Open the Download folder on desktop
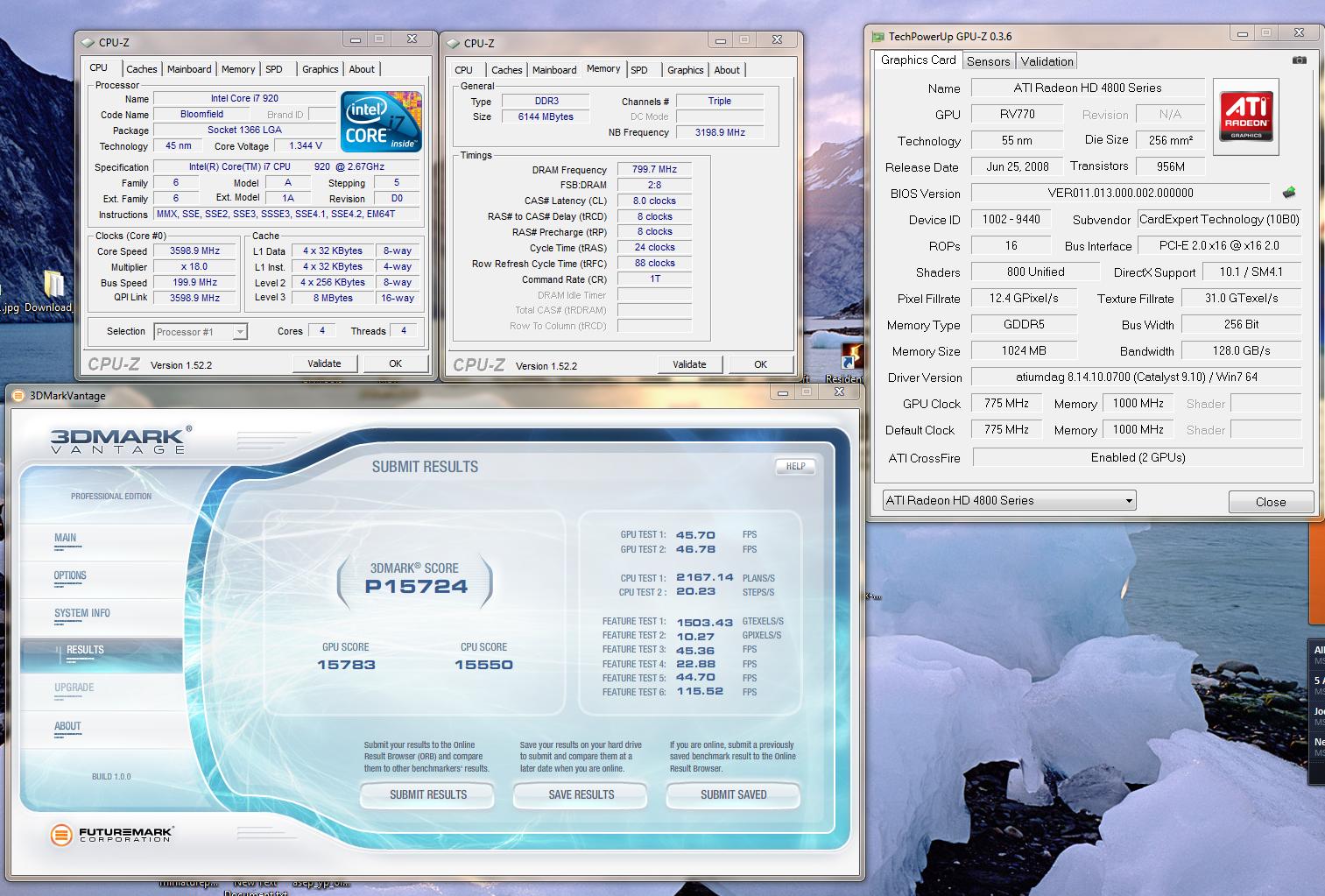Image resolution: width=1325 pixels, height=896 pixels. click(52, 292)
